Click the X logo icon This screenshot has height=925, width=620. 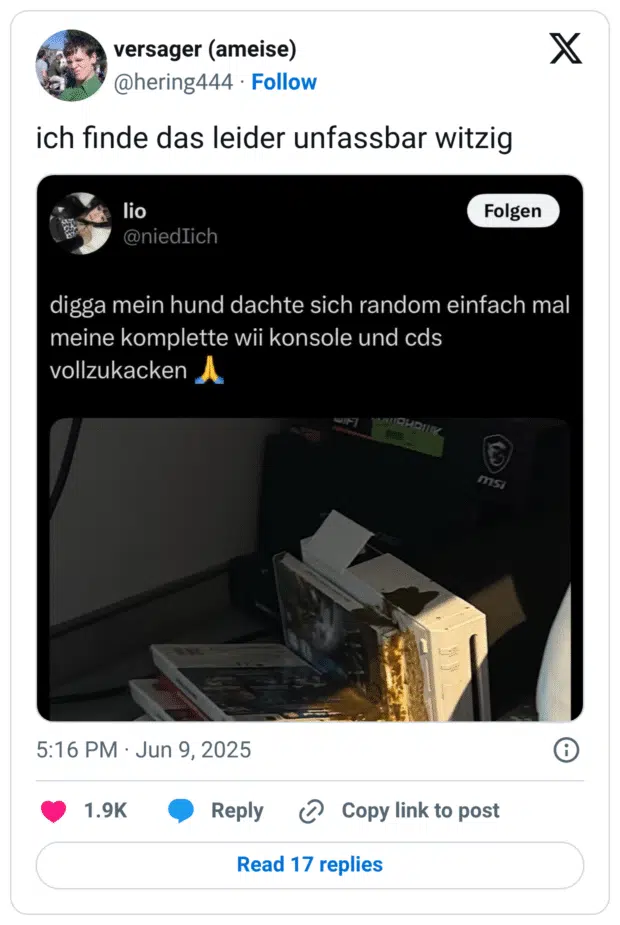click(x=566, y=48)
